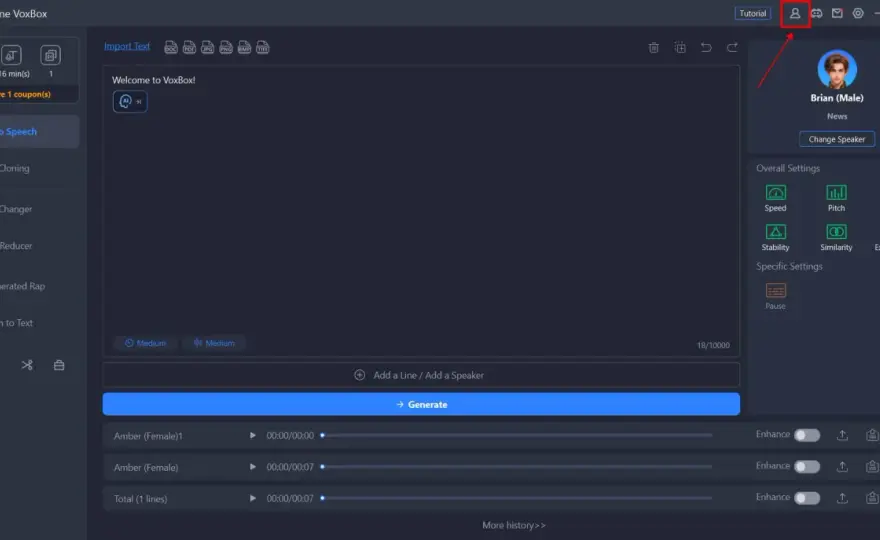Import a PNG image file

(x=226, y=48)
